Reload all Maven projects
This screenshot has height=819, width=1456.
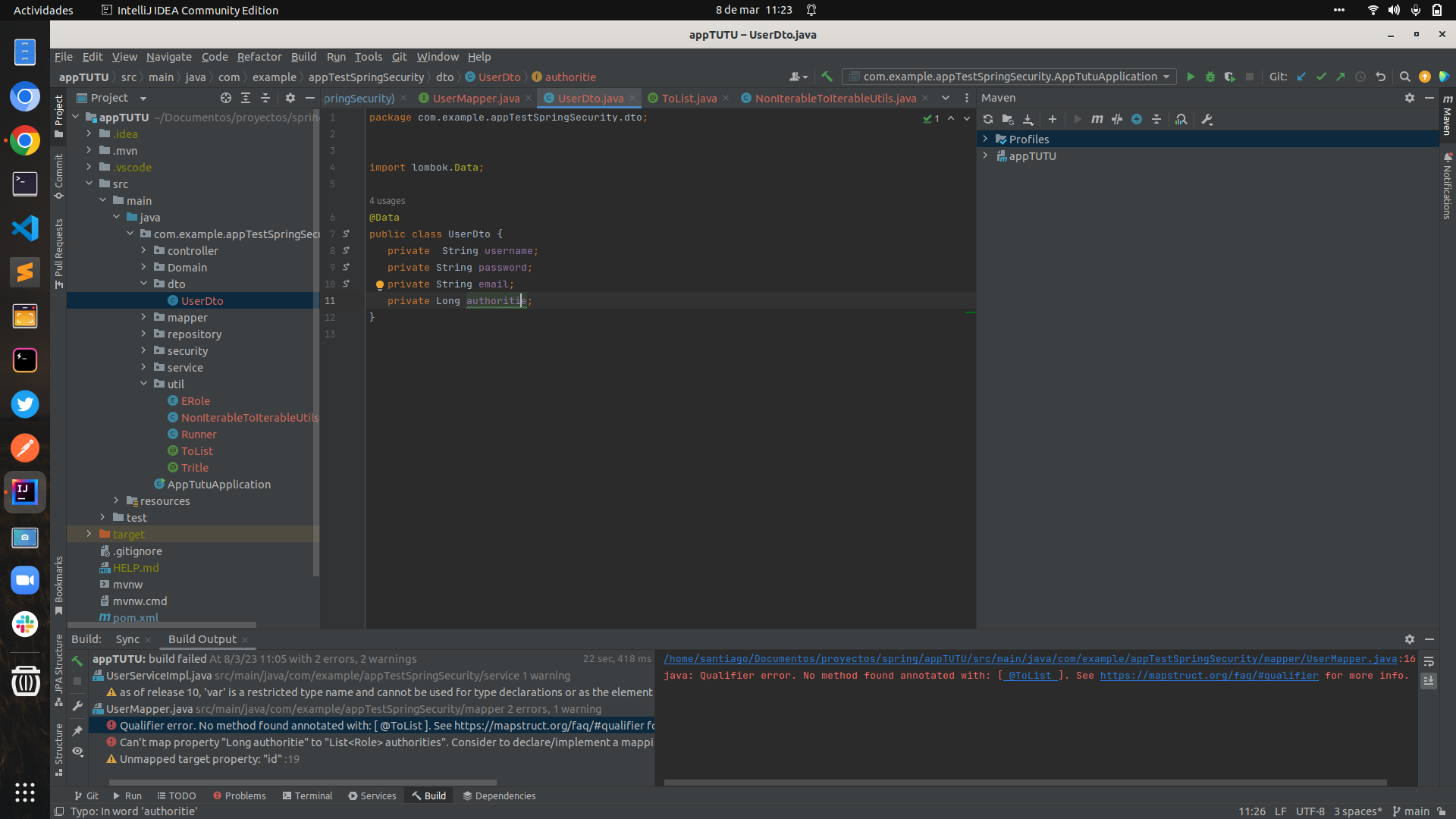[988, 119]
